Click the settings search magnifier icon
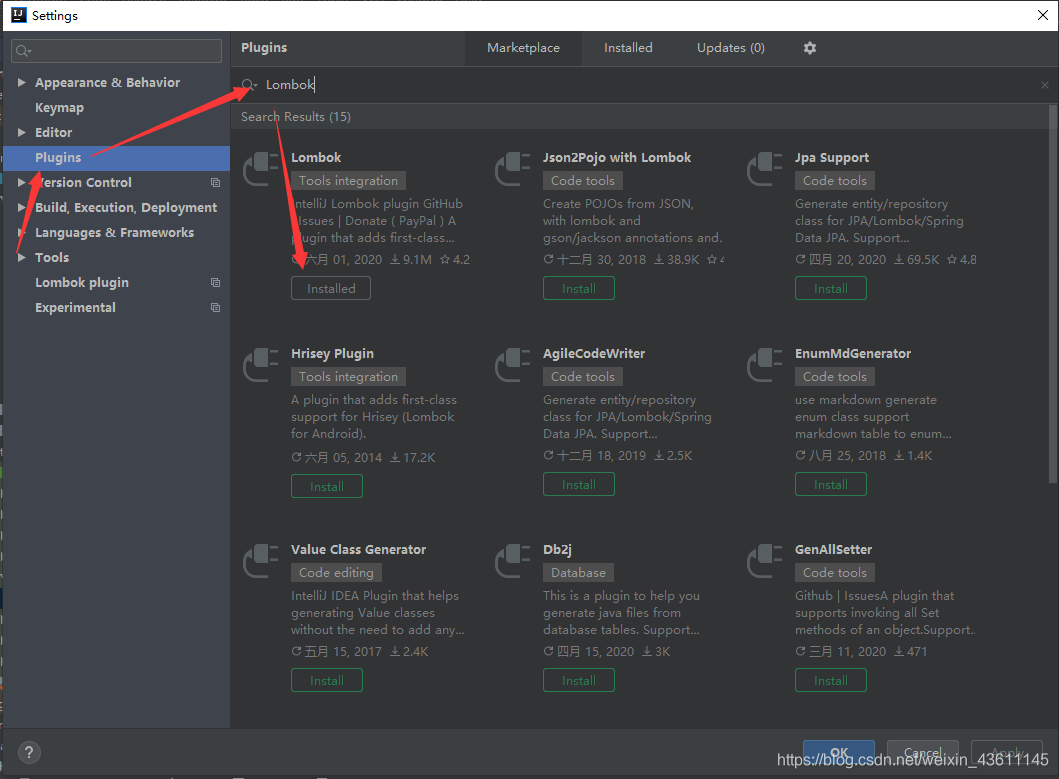Screen dimensions: 1059x779 (24, 51)
